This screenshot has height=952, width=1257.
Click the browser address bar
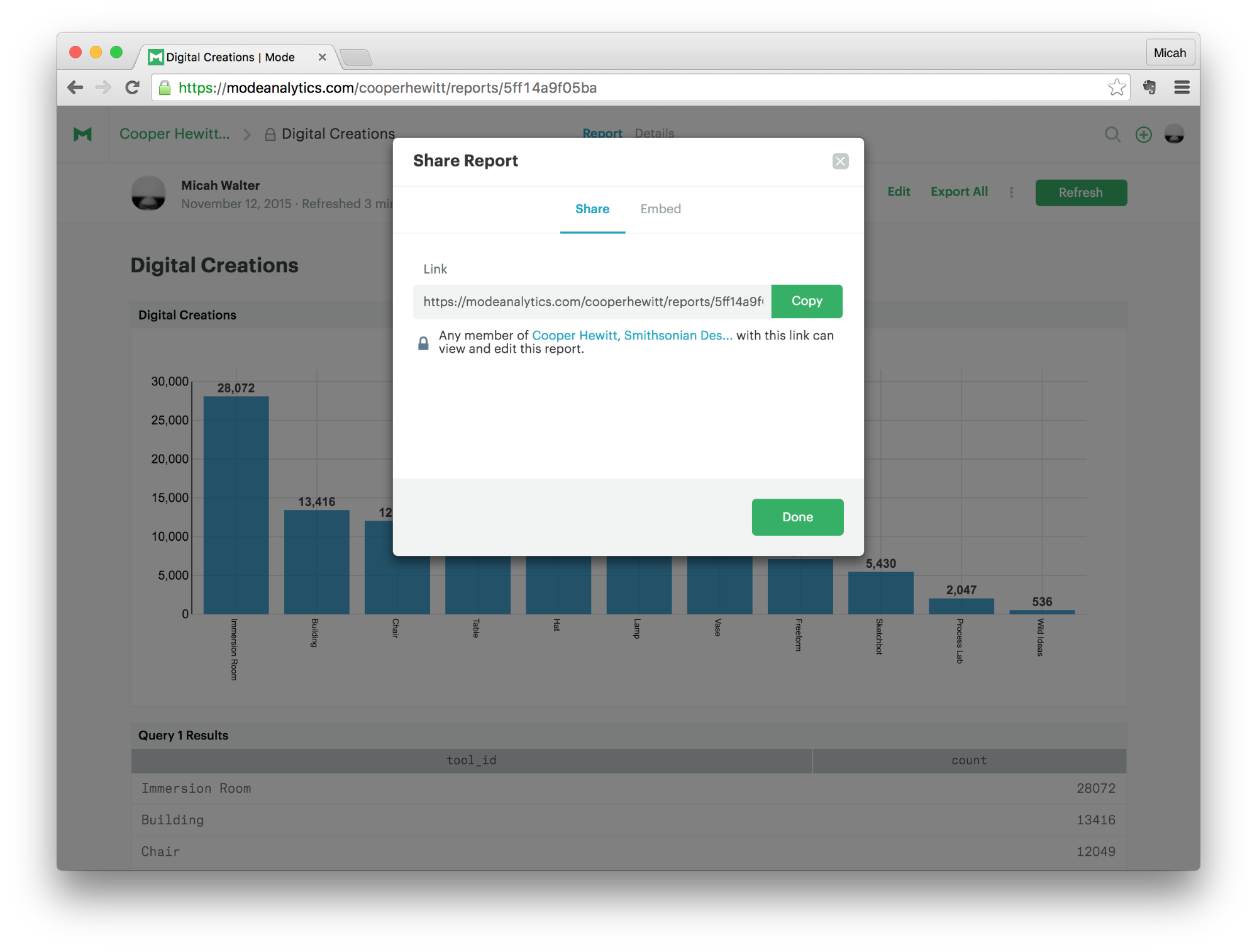[640, 87]
